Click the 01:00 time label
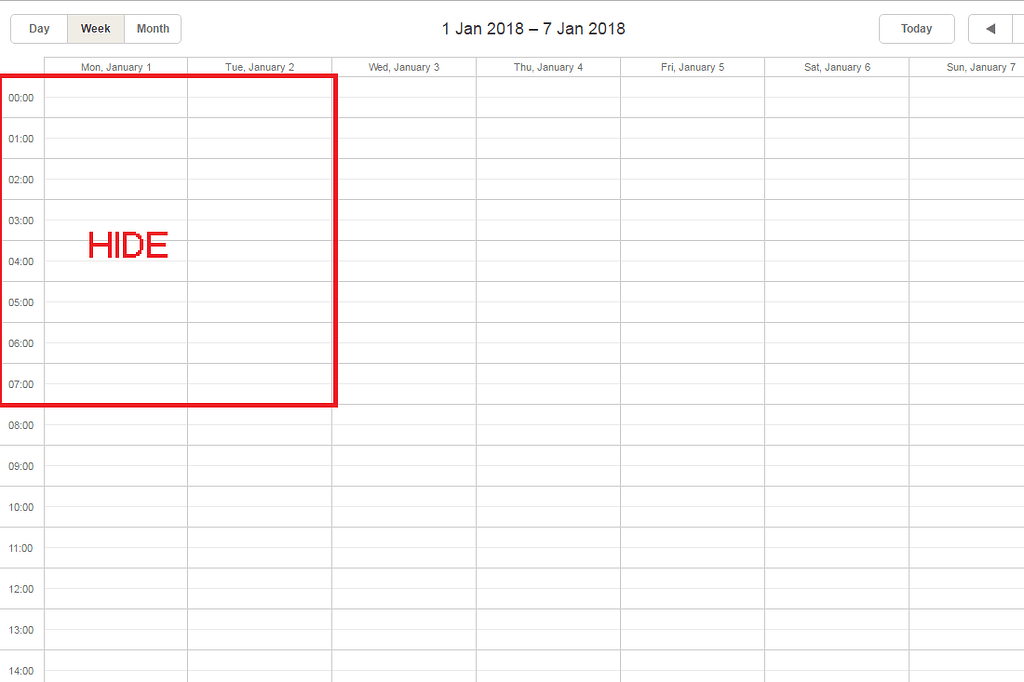The height and width of the screenshot is (682, 1024). coord(21,138)
